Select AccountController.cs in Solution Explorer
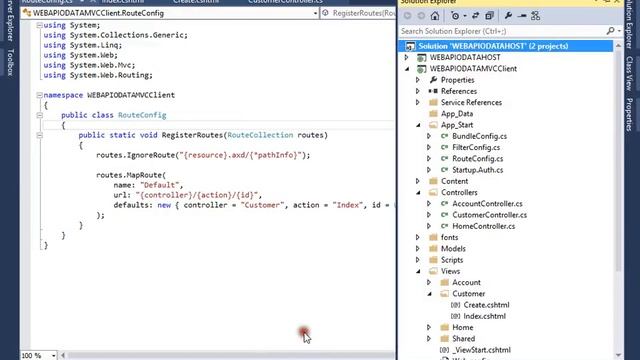 pos(487,204)
